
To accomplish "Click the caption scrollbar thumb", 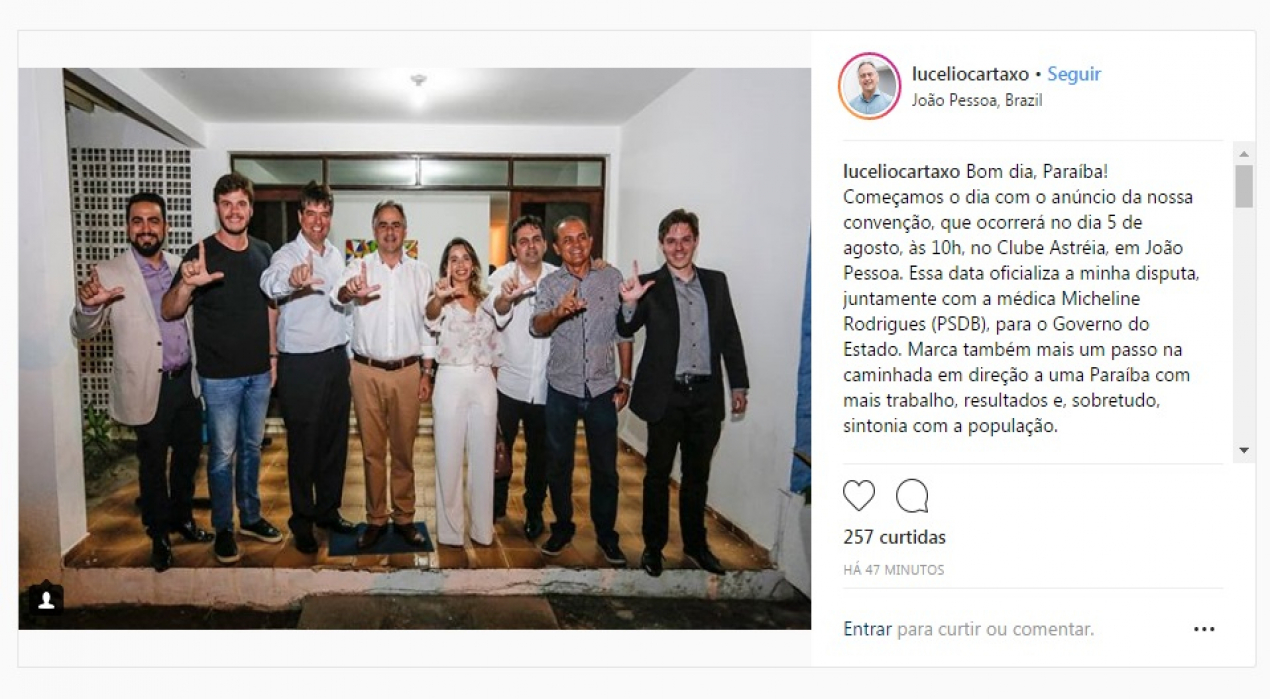I will [x=1244, y=186].
